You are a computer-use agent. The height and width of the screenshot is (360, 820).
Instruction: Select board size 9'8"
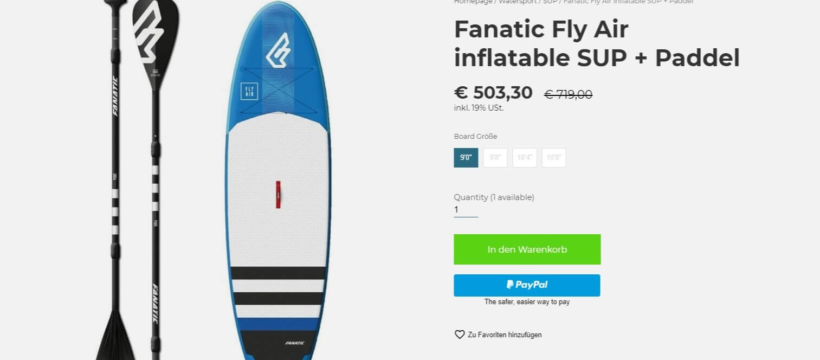(495, 158)
